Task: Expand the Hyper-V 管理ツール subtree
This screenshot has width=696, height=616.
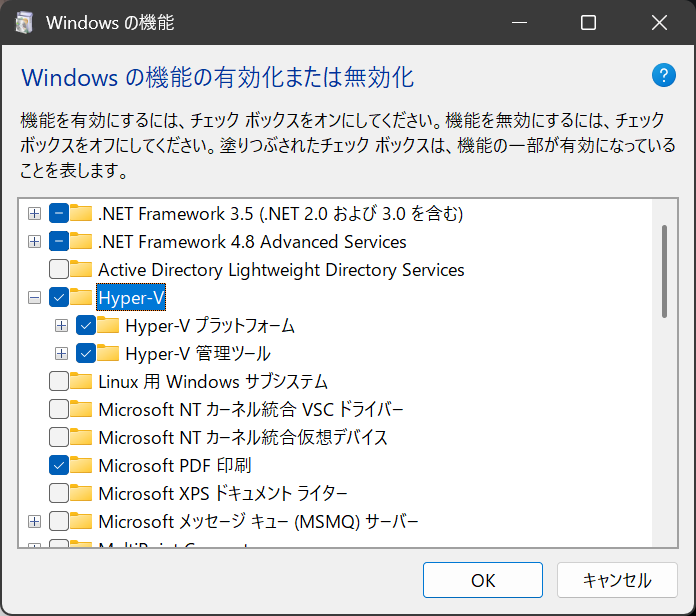Action: click(x=62, y=353)
